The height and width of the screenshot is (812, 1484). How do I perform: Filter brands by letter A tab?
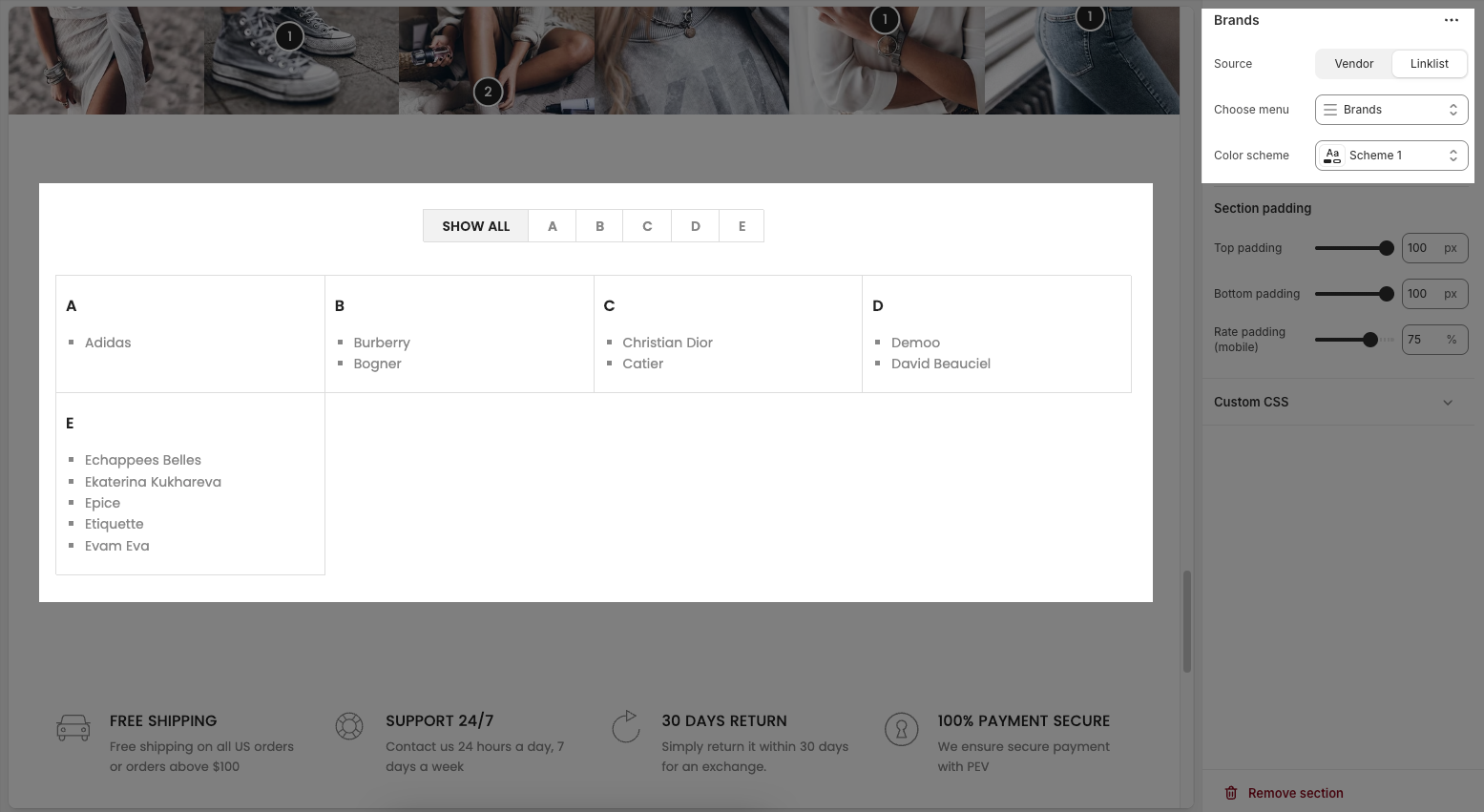(x=553, y=226)
